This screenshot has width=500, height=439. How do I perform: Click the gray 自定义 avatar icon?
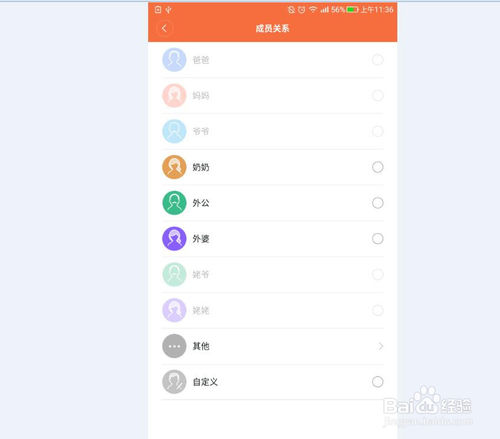pos(174,382)
